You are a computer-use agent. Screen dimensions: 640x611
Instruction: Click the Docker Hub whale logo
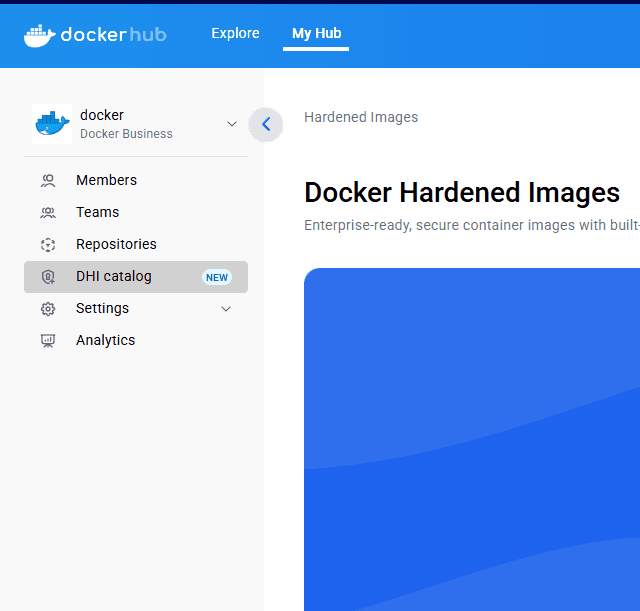tap(40, 36)
